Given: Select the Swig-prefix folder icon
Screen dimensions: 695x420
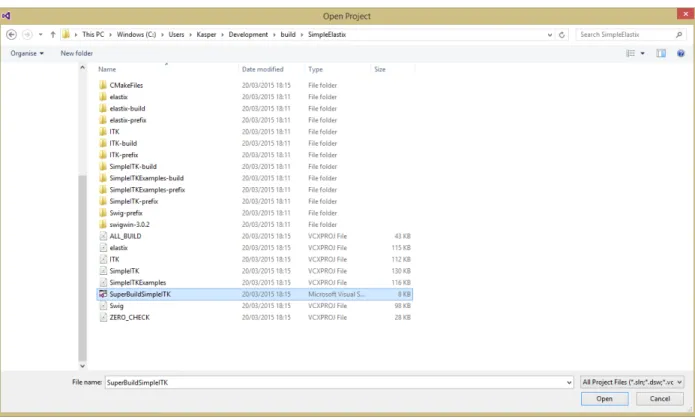Looking at the screenshot, I should [x=103, y=213].
